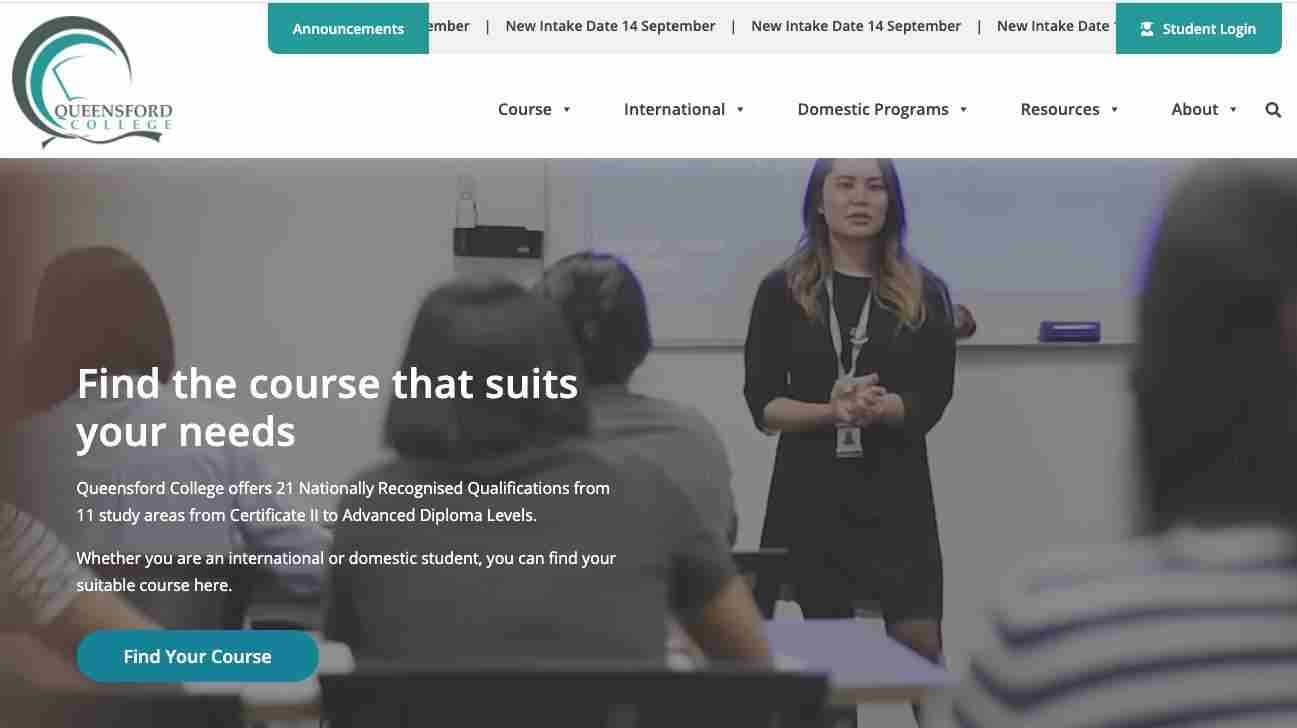Click the second New Intake Date announcement
The image size is (1297, 728).
[x=856, y=27]
